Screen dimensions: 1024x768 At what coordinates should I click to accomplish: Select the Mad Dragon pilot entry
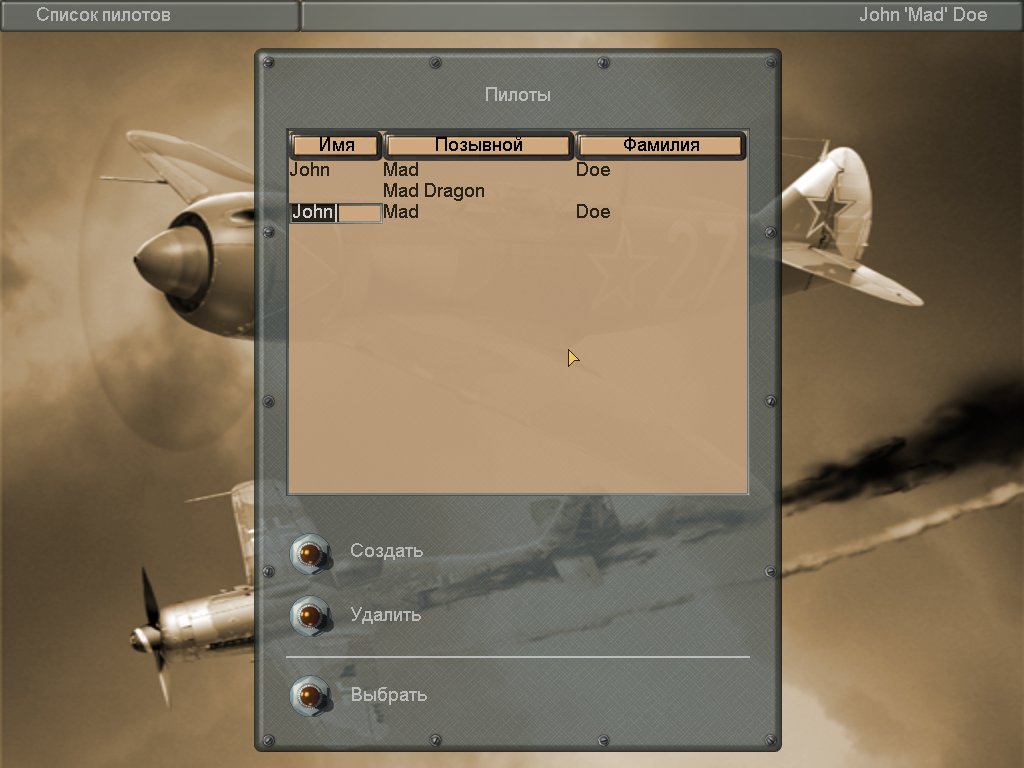pyautogui.click(x=434, y=191)
